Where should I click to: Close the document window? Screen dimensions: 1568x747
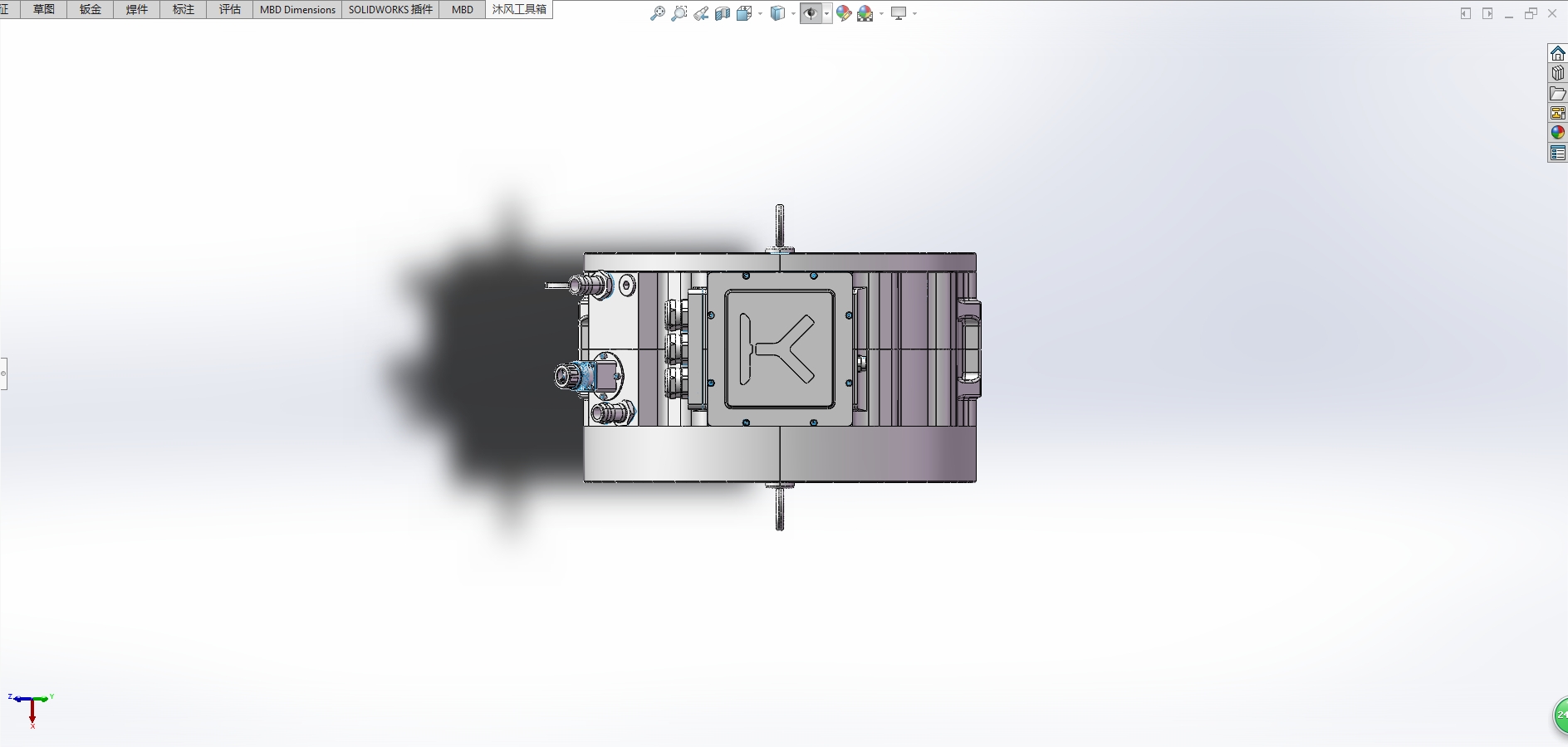point(1552,13)
